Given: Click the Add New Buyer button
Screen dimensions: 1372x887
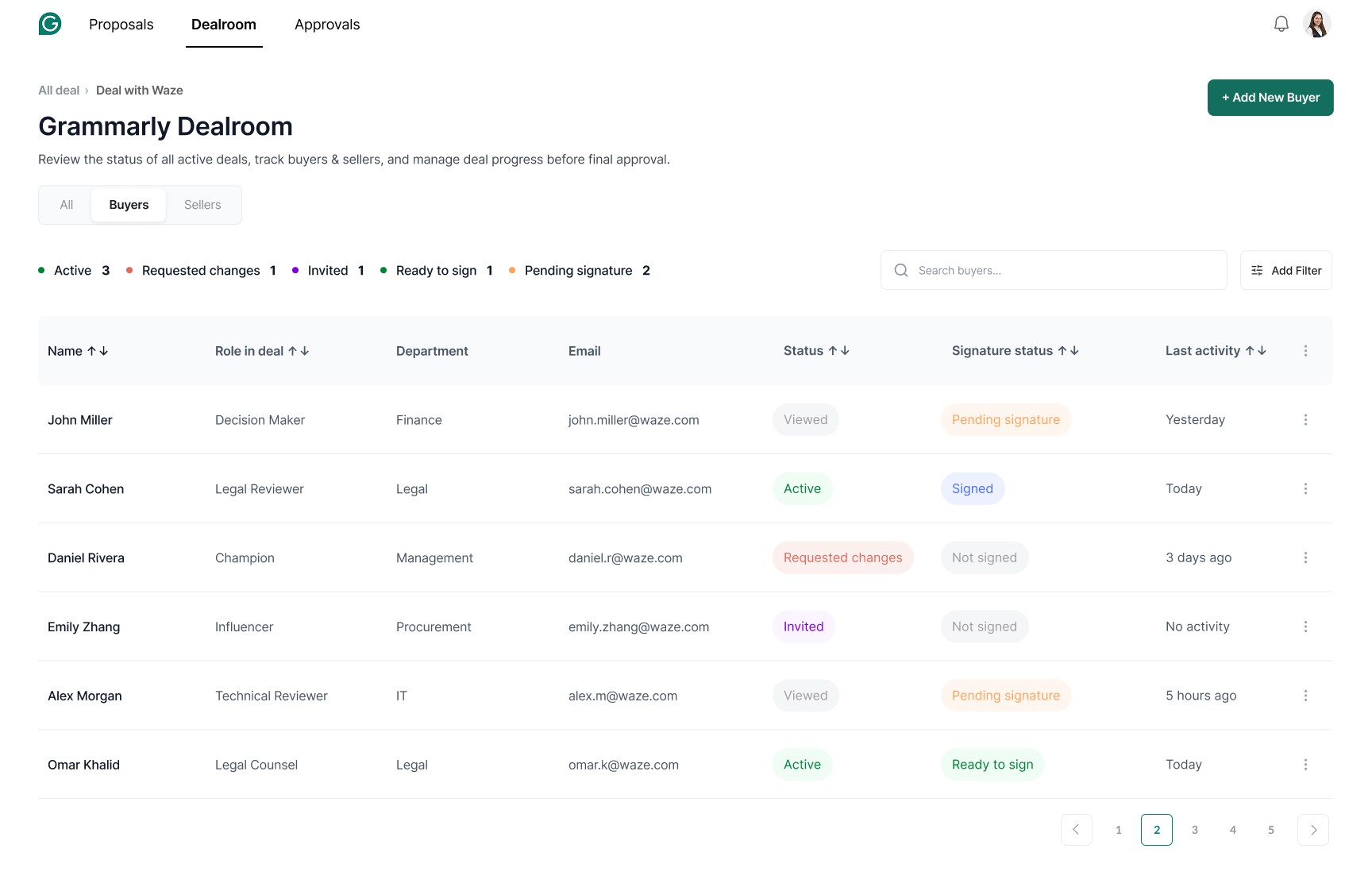Looking at the screenshot, I should (x=1270, y=98).
